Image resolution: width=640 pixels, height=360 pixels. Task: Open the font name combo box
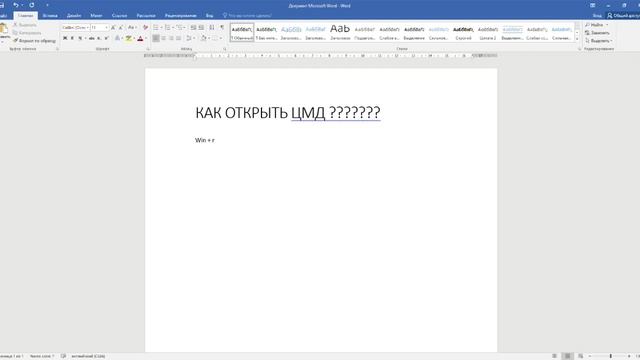[76, 27]
